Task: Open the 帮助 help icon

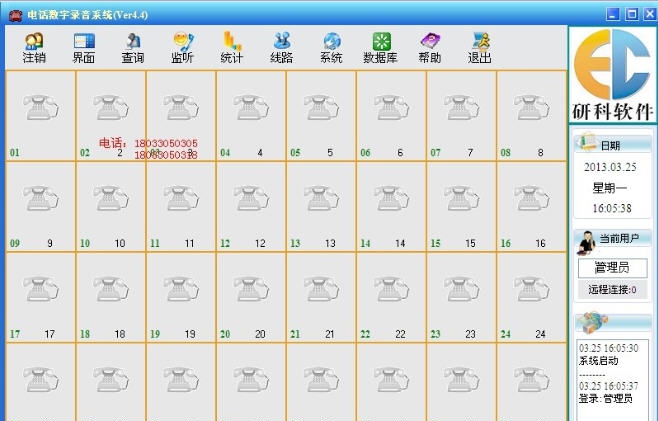Action: tap(430, 48)
